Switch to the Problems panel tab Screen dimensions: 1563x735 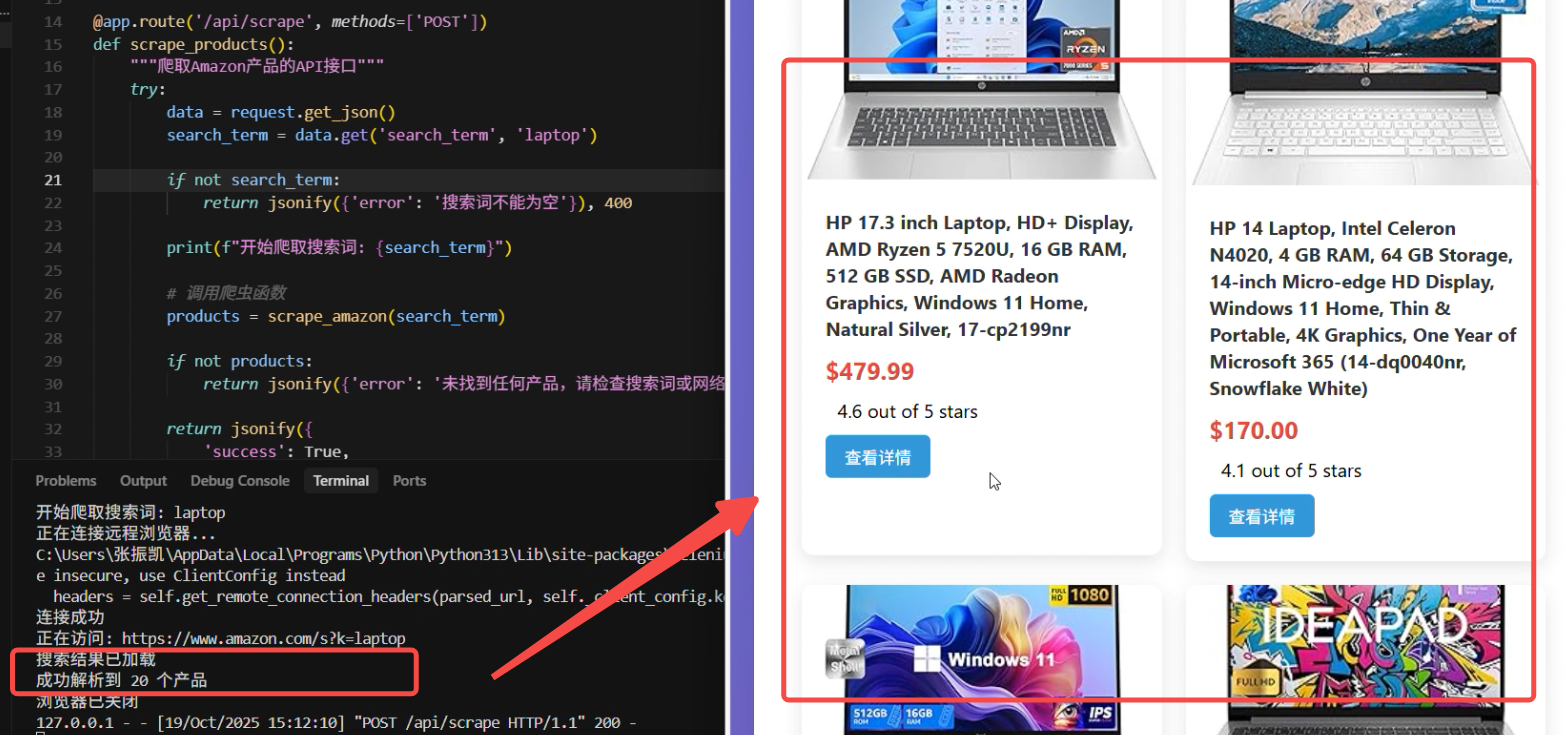tap(66, 481)
